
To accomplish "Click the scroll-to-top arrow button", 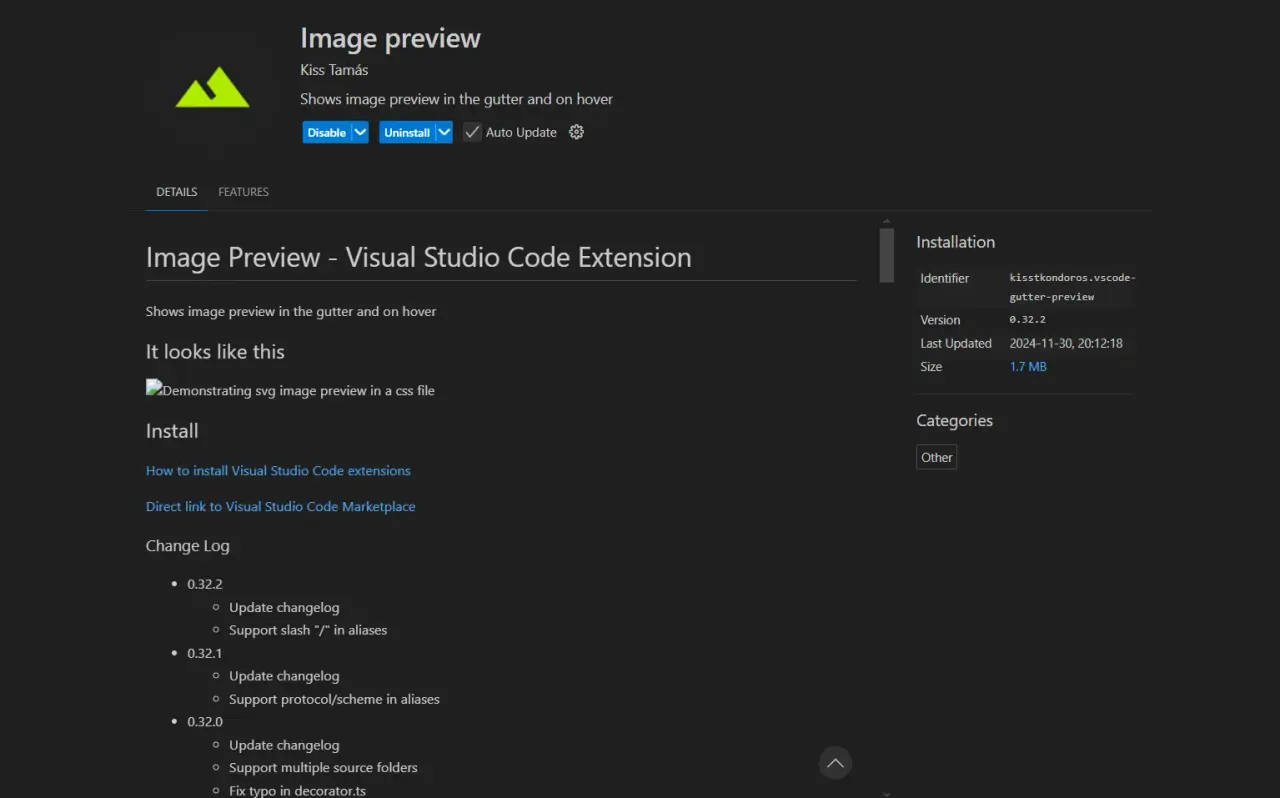I will point(835,763).
